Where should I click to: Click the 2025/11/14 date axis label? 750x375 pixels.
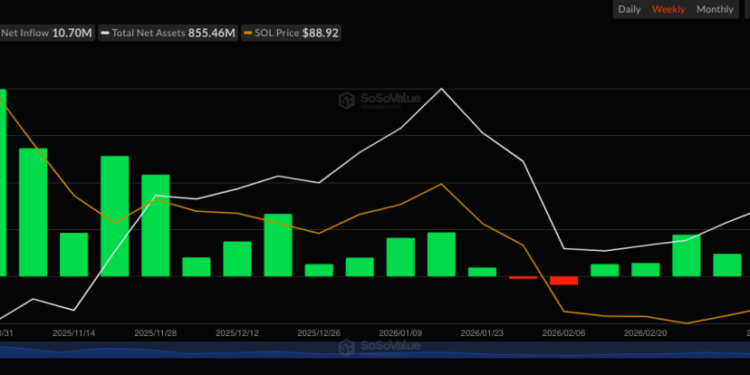tap(74, 333)
